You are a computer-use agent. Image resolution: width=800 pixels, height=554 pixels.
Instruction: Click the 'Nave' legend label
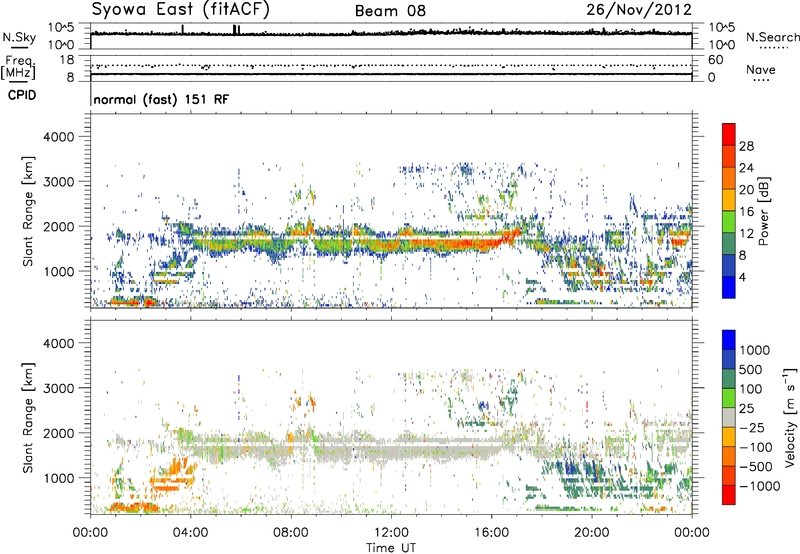(761, 69)
